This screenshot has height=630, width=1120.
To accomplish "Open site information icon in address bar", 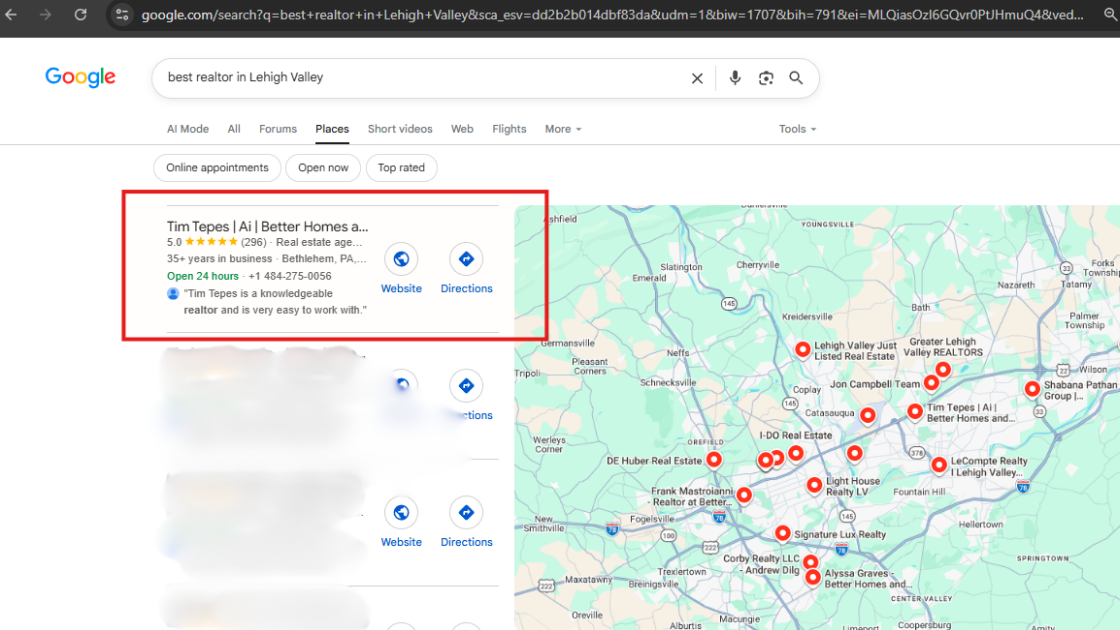I will 122,14.
